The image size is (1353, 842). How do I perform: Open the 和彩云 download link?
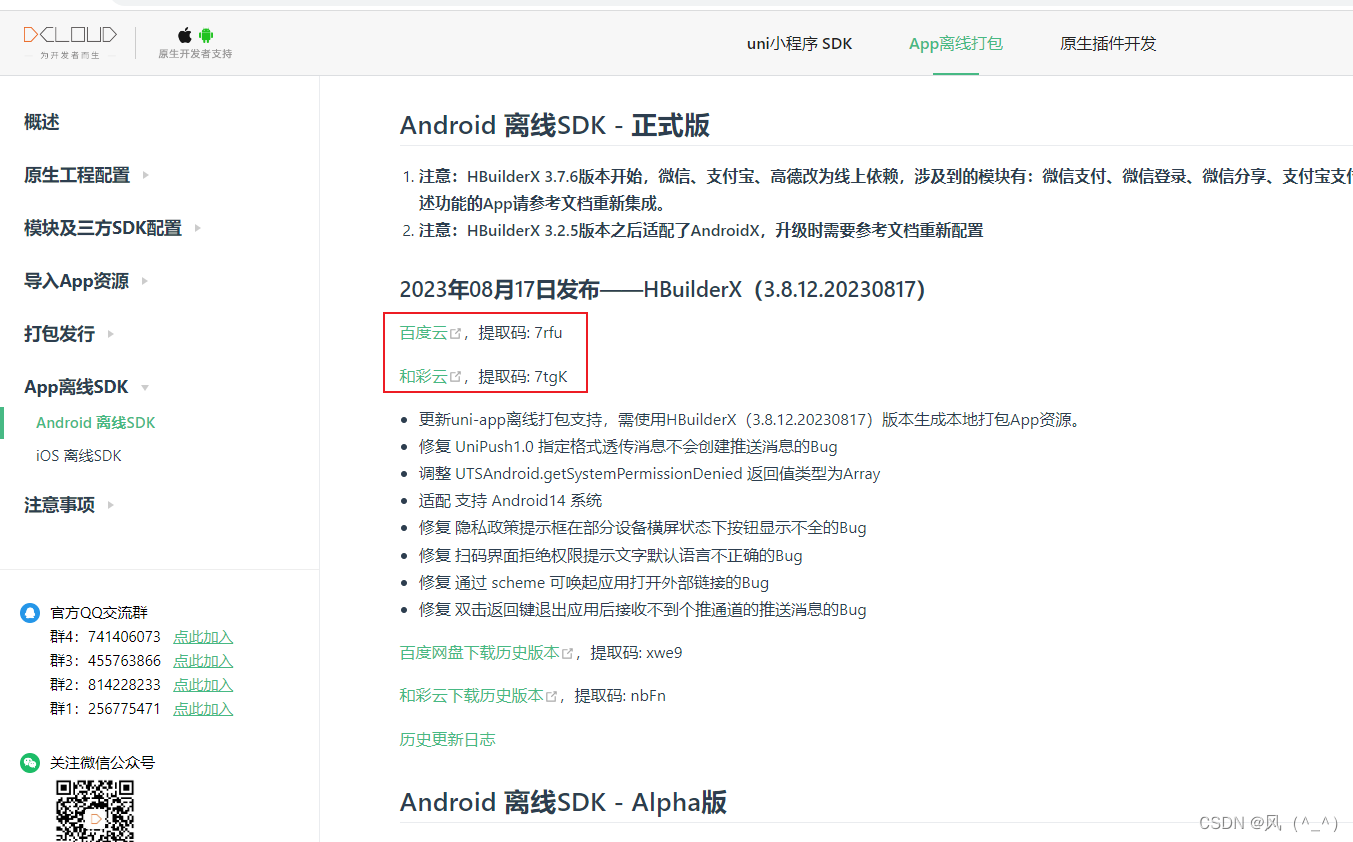point(424,376)
